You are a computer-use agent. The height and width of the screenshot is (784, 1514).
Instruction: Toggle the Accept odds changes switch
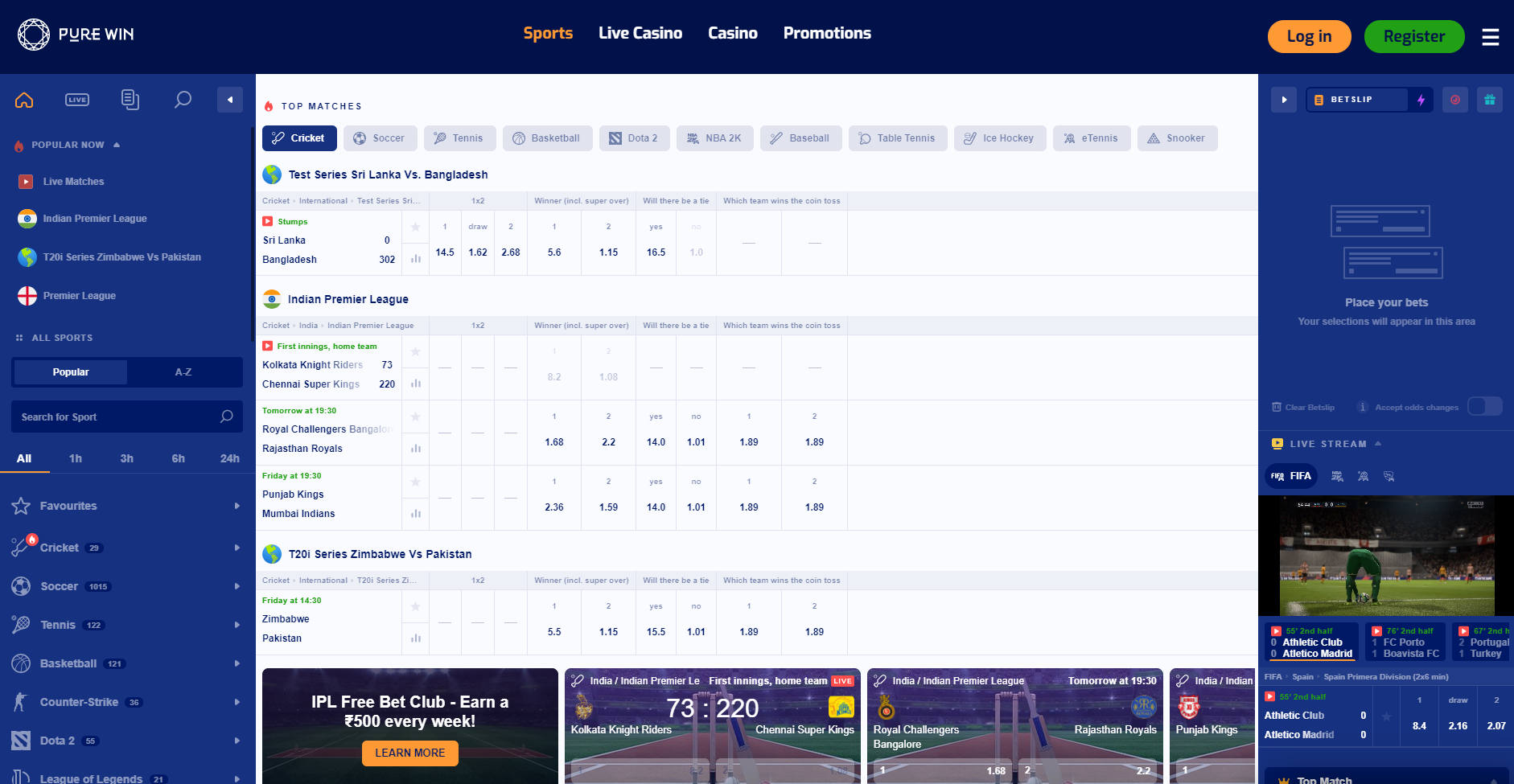[x=1485, y=406]
